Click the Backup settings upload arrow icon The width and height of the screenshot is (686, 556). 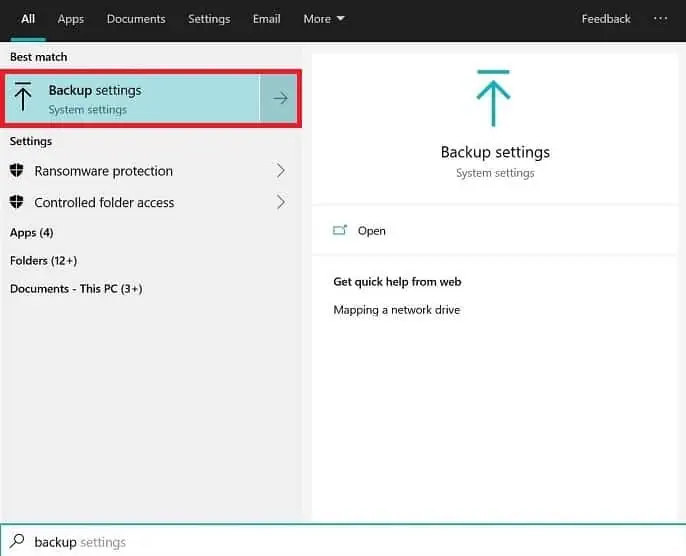pos(23,97)
